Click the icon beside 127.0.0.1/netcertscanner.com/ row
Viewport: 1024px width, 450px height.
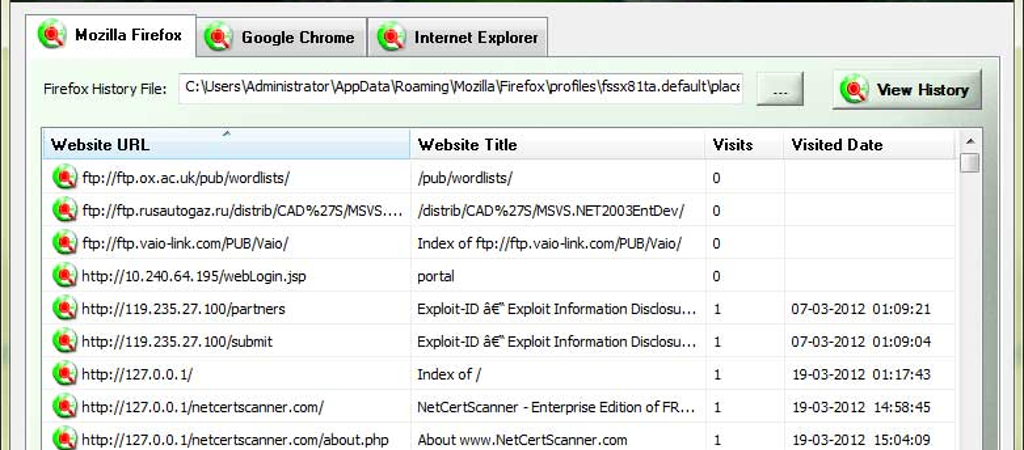65,406
